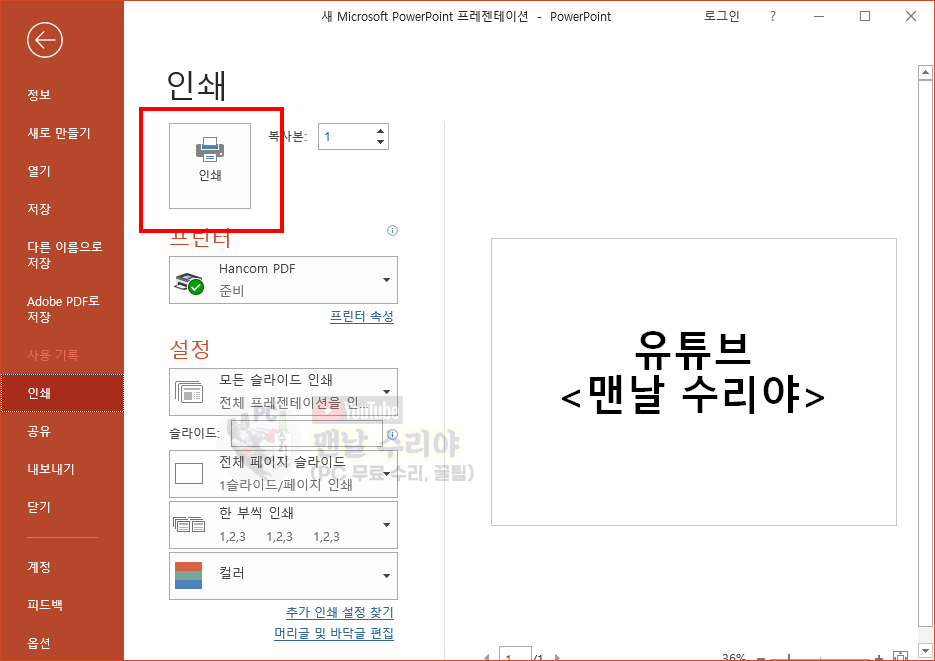Viewport: 935px width, 661px height.
Task: Expand the Print All Slides (모든 슬라이드 인쇄) dropdown
Action: tap(283, 392)
